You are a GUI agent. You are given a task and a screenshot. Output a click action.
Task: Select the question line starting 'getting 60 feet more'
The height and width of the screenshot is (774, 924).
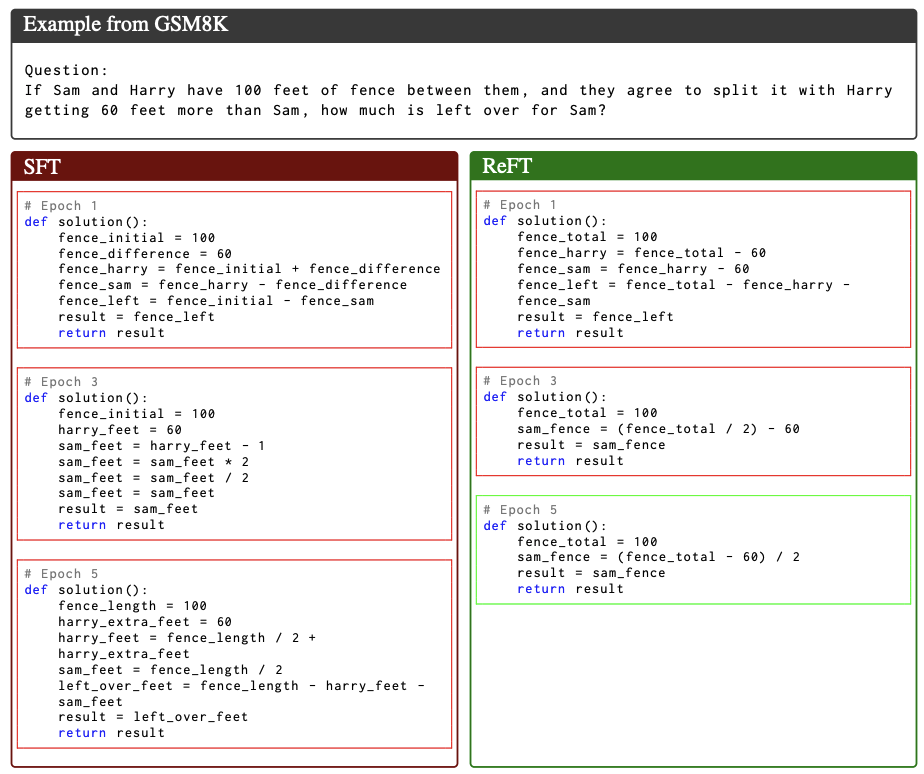click(x=315, y=110)
